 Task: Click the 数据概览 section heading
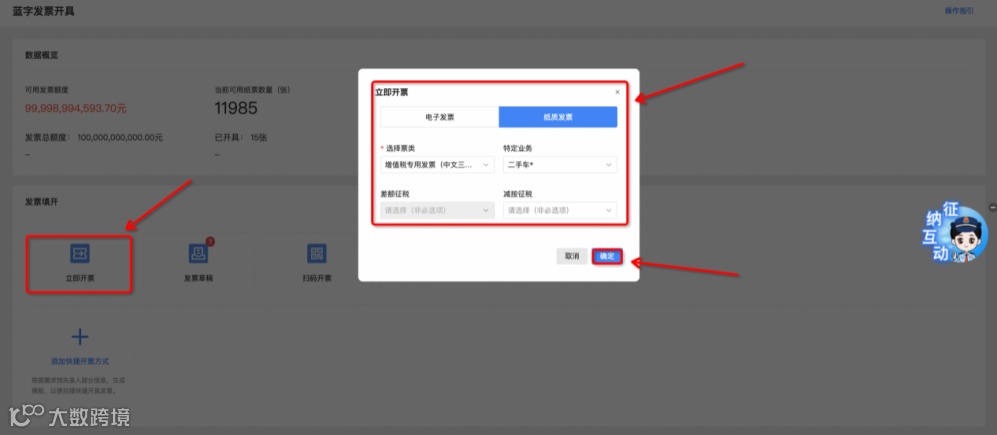click(x=41, y=55)
